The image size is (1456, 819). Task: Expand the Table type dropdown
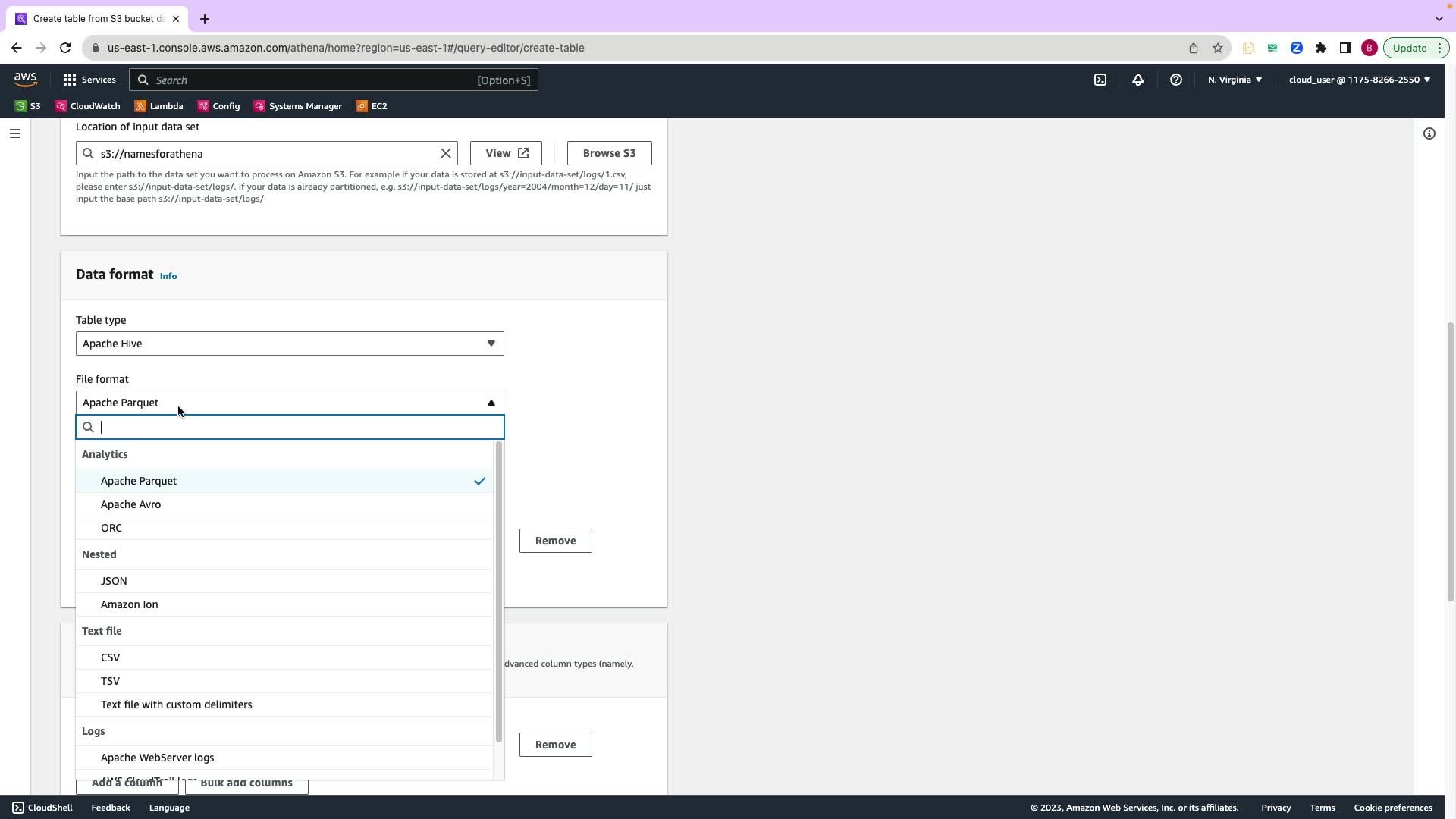click(290, 344)
